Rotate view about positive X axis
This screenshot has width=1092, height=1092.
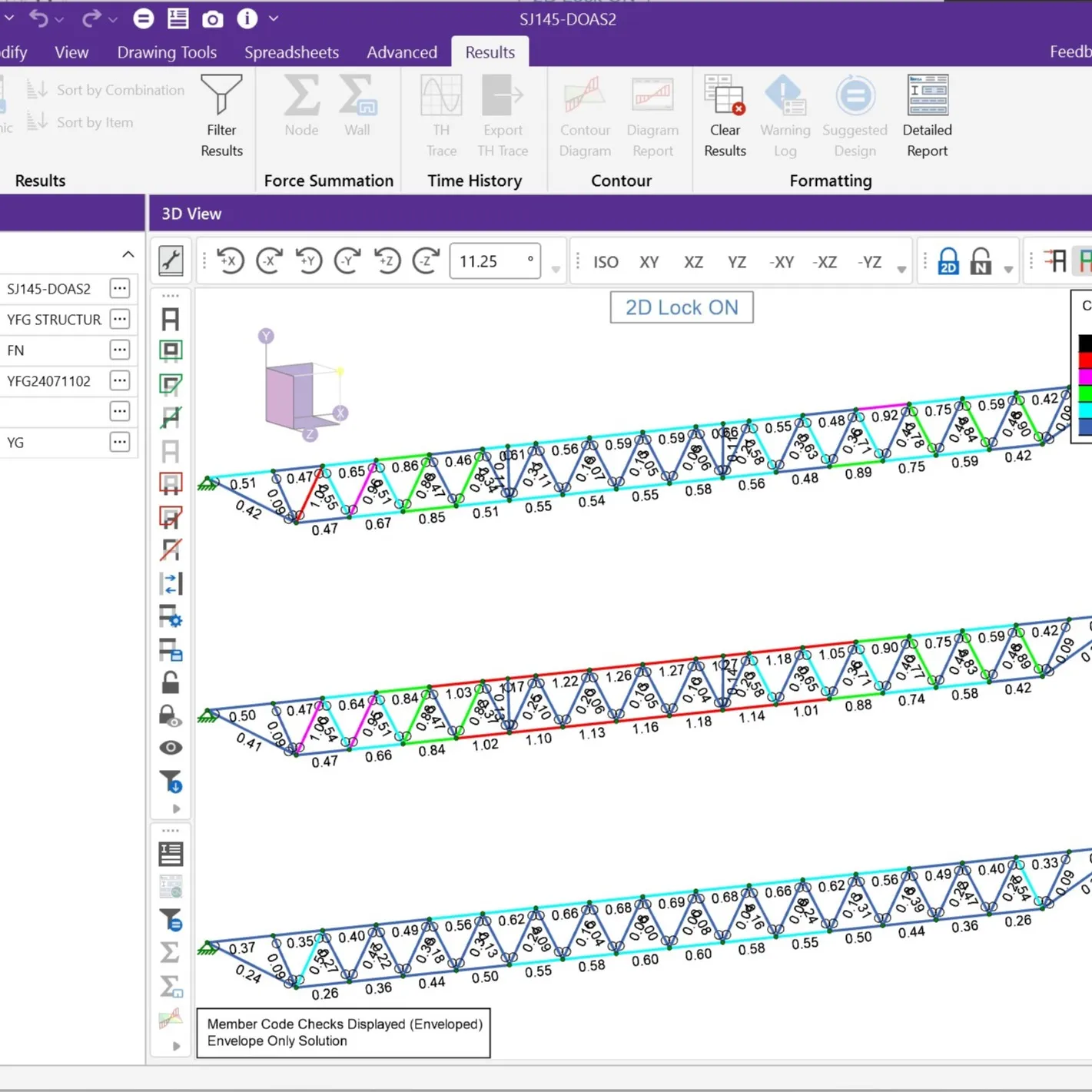coord(230,261)
